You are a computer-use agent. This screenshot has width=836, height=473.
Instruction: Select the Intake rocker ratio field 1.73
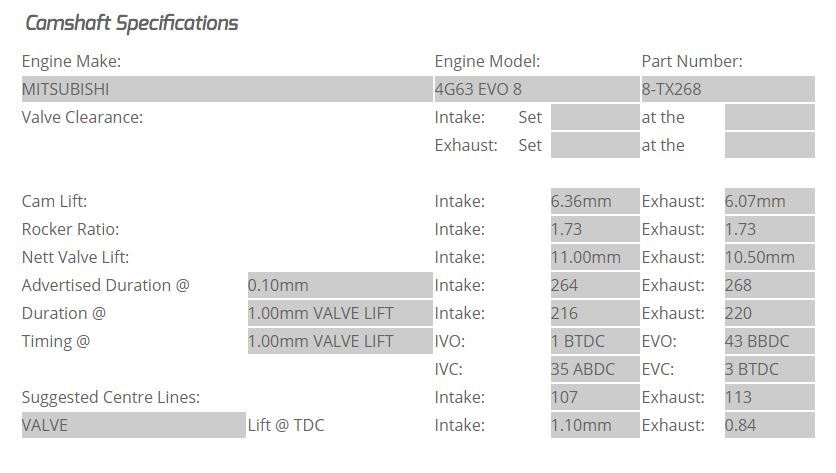pyautogui.click(x=595, y=229)
